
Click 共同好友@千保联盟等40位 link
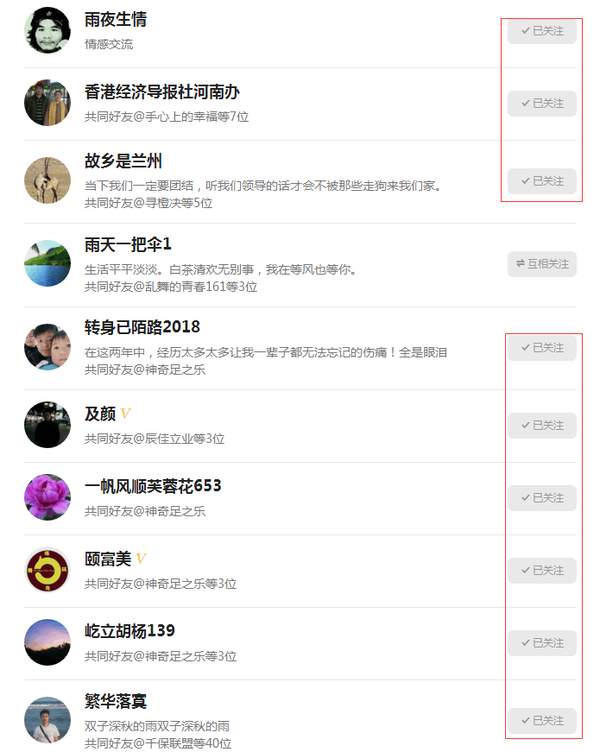click(x=158, y=743)
